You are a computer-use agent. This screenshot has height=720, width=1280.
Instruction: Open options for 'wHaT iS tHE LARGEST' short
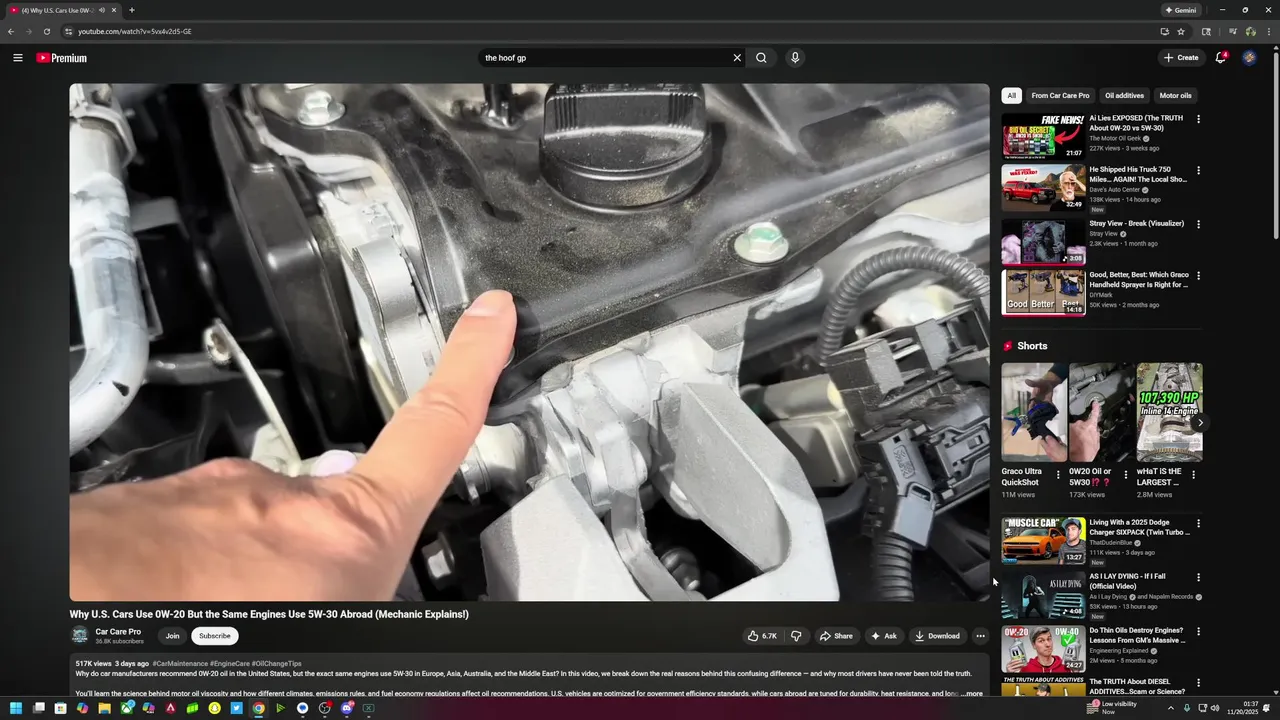point(1193,475)
